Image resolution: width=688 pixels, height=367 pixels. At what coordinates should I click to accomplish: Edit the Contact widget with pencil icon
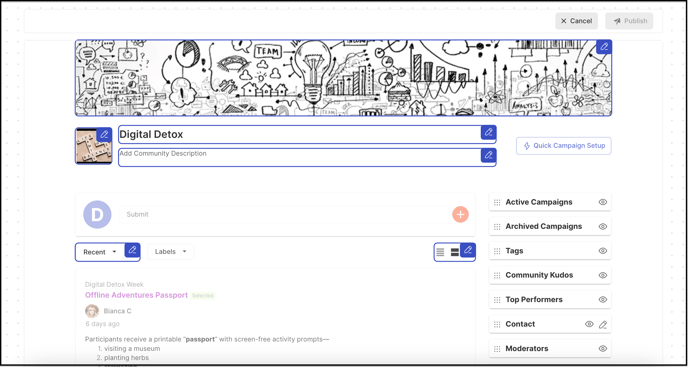(x=603, y=324)
